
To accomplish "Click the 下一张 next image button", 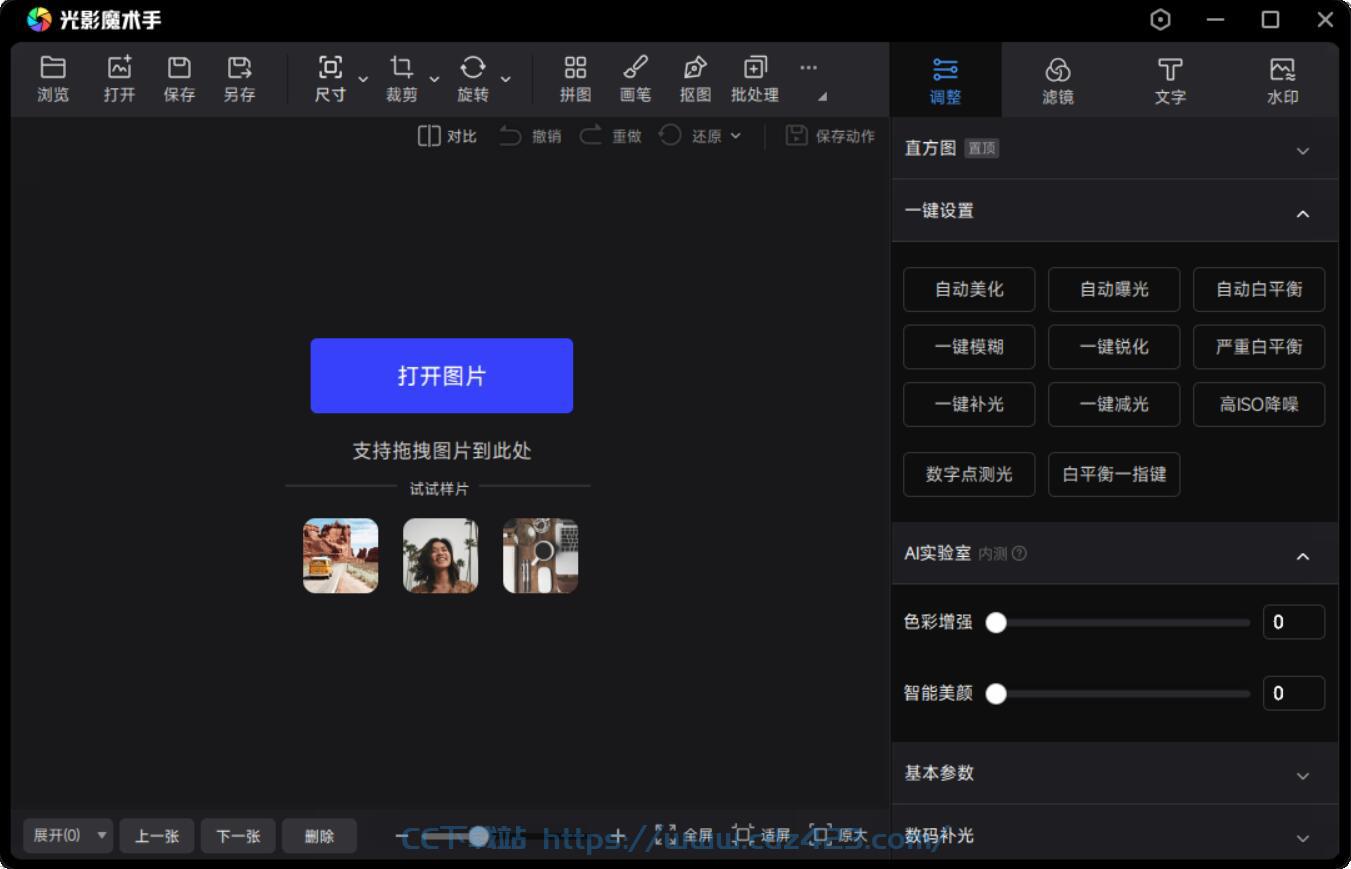I will pyautogui.click(x=238, y=836).
